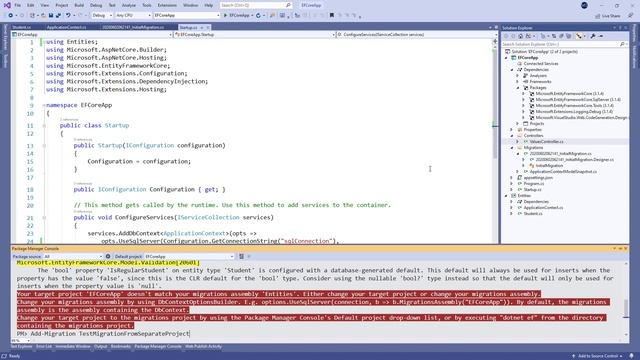The image size is (640, 360).
Task: Click the Switch Views icon in Solution Explorer
Action: click(x=528, y=36)
